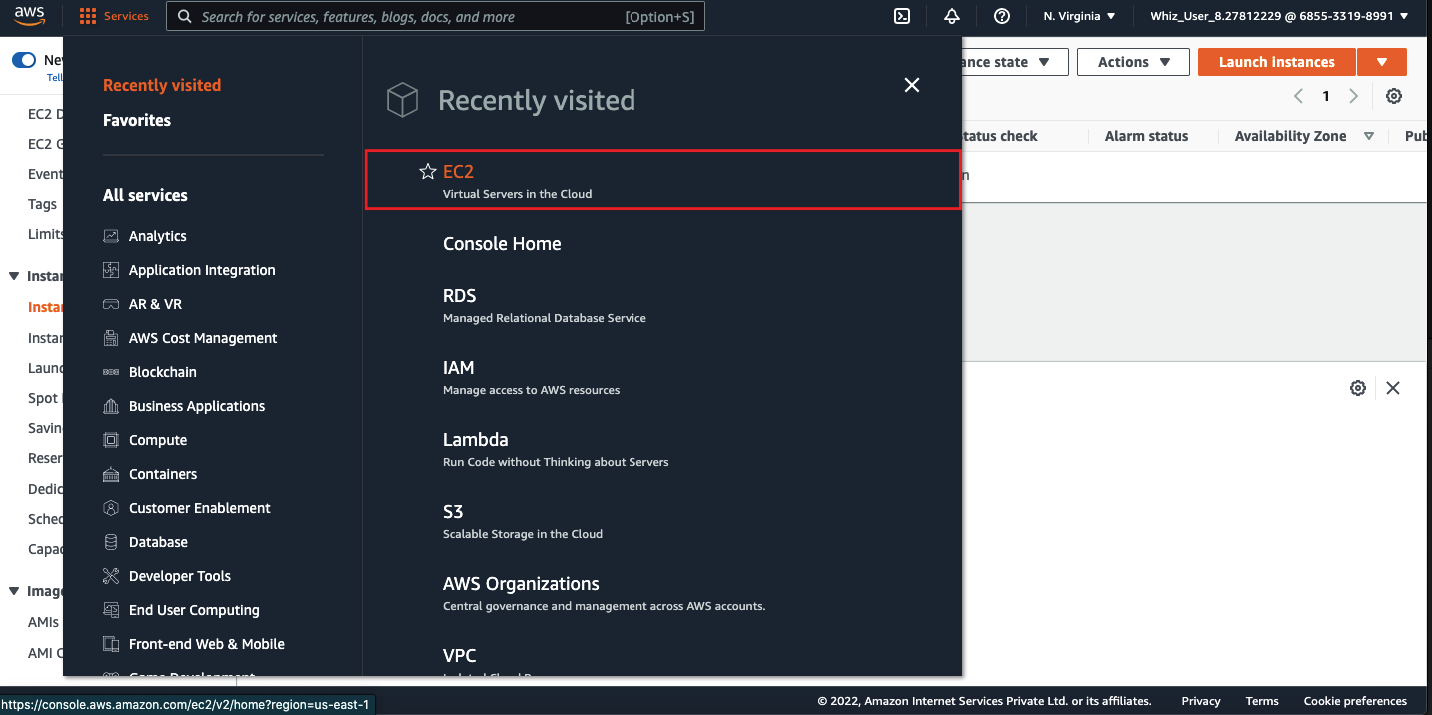Open the Whiz_User account dropdown
Screen dimensions: 1432x715
point(1279,16)
